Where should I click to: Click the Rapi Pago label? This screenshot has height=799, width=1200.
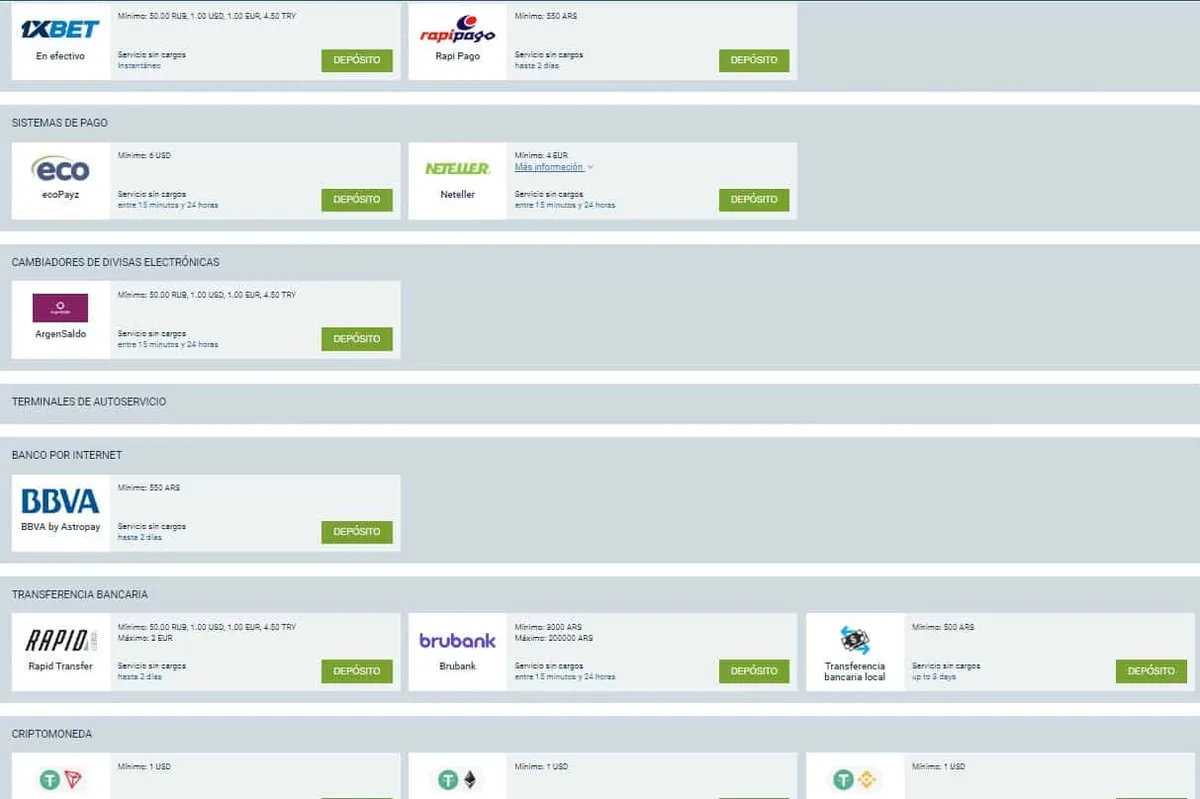point(457,56)
